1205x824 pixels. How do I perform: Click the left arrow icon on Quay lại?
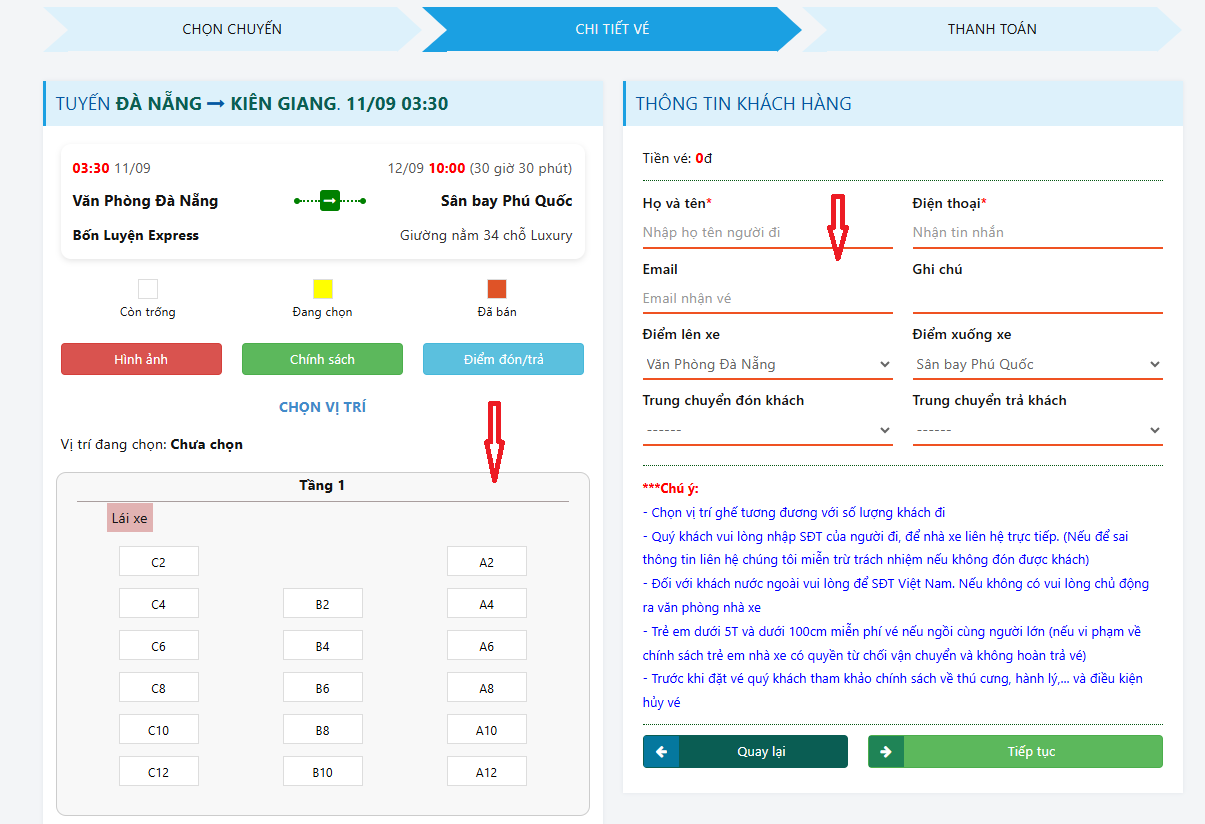pos(661,752)
